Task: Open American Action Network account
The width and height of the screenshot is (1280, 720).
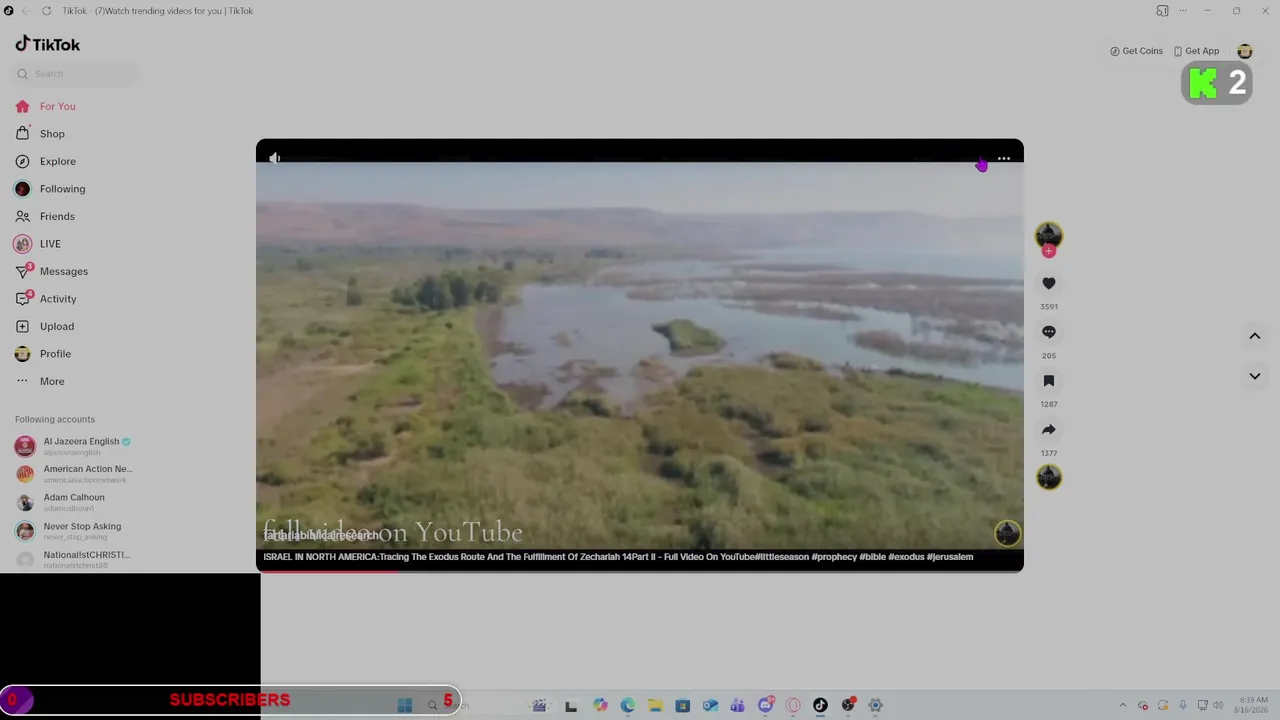Action: pyautogui.click(x=73, y=474)
